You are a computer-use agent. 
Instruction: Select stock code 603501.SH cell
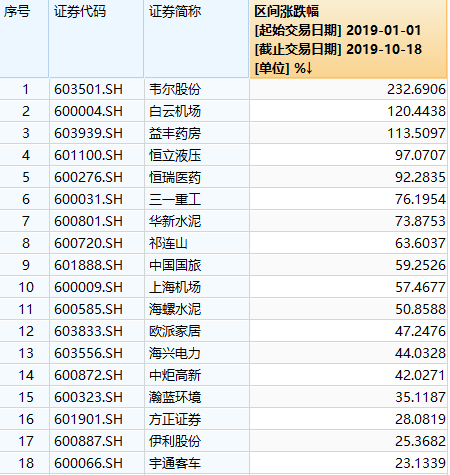point(96,89)
